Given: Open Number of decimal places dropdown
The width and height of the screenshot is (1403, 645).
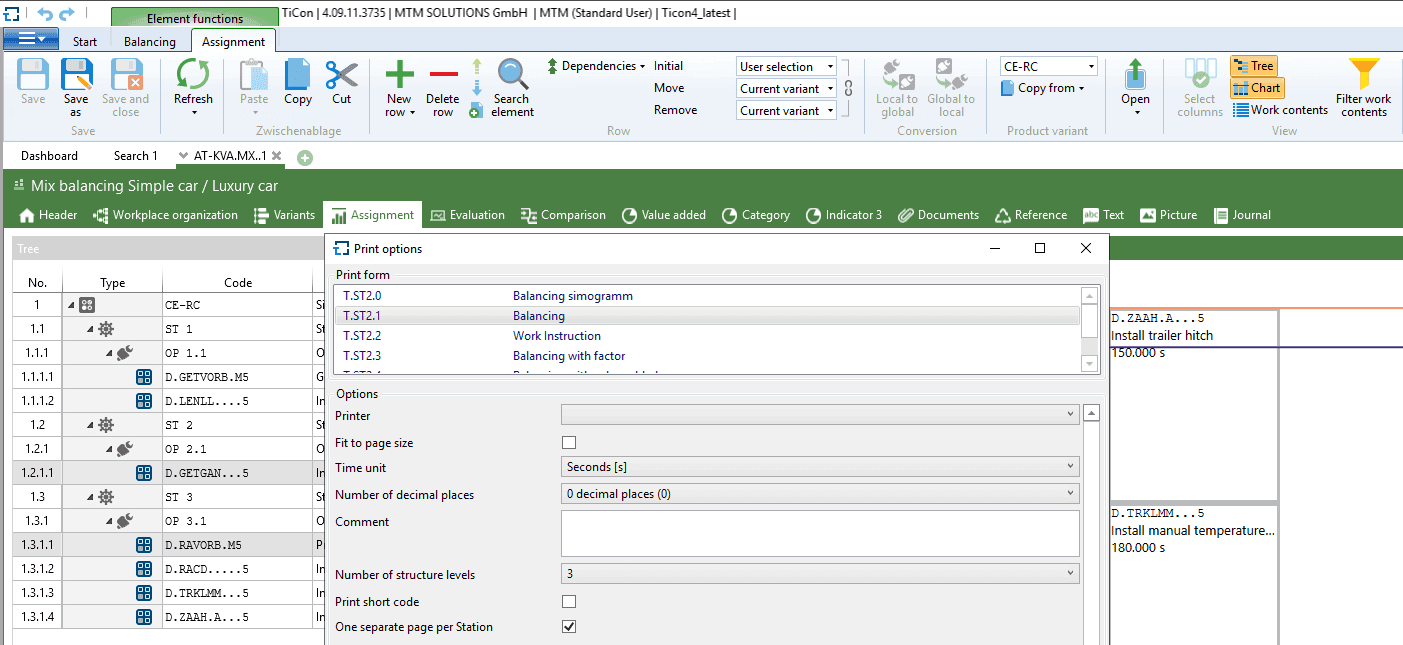Looking at the screenshot, I should click(820, 494).
